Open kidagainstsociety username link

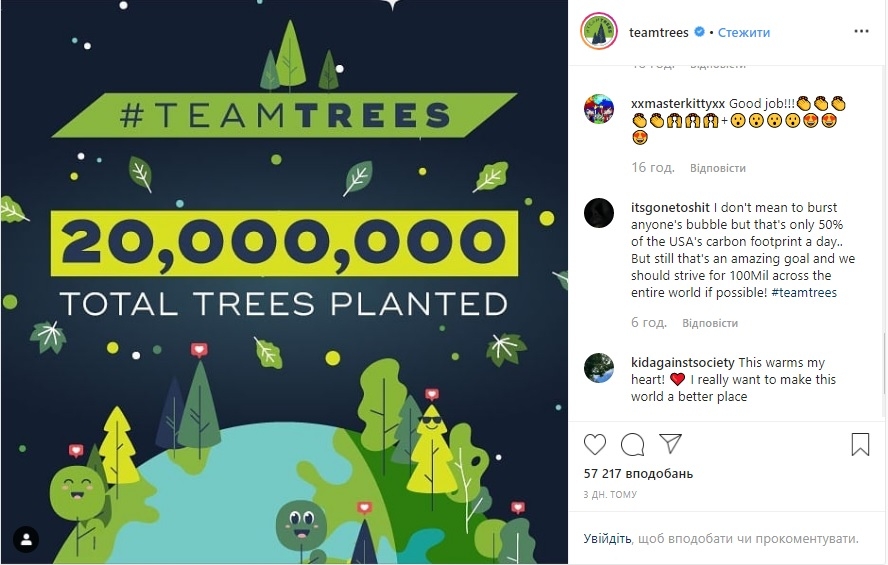click(683, 363)
